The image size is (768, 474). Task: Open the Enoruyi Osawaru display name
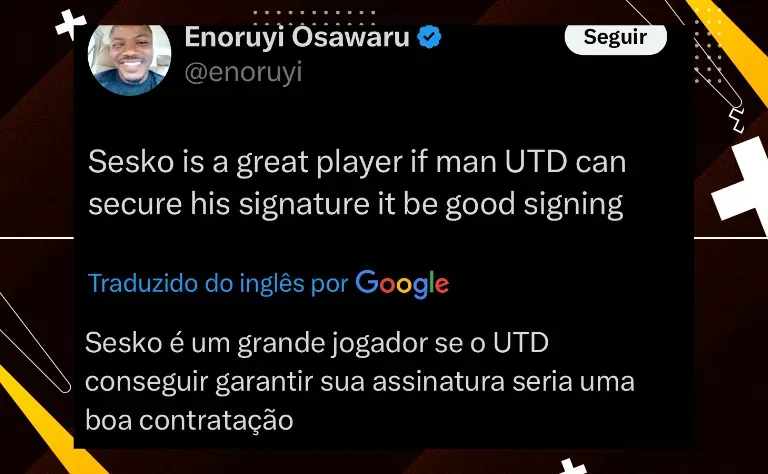[297, 37]
